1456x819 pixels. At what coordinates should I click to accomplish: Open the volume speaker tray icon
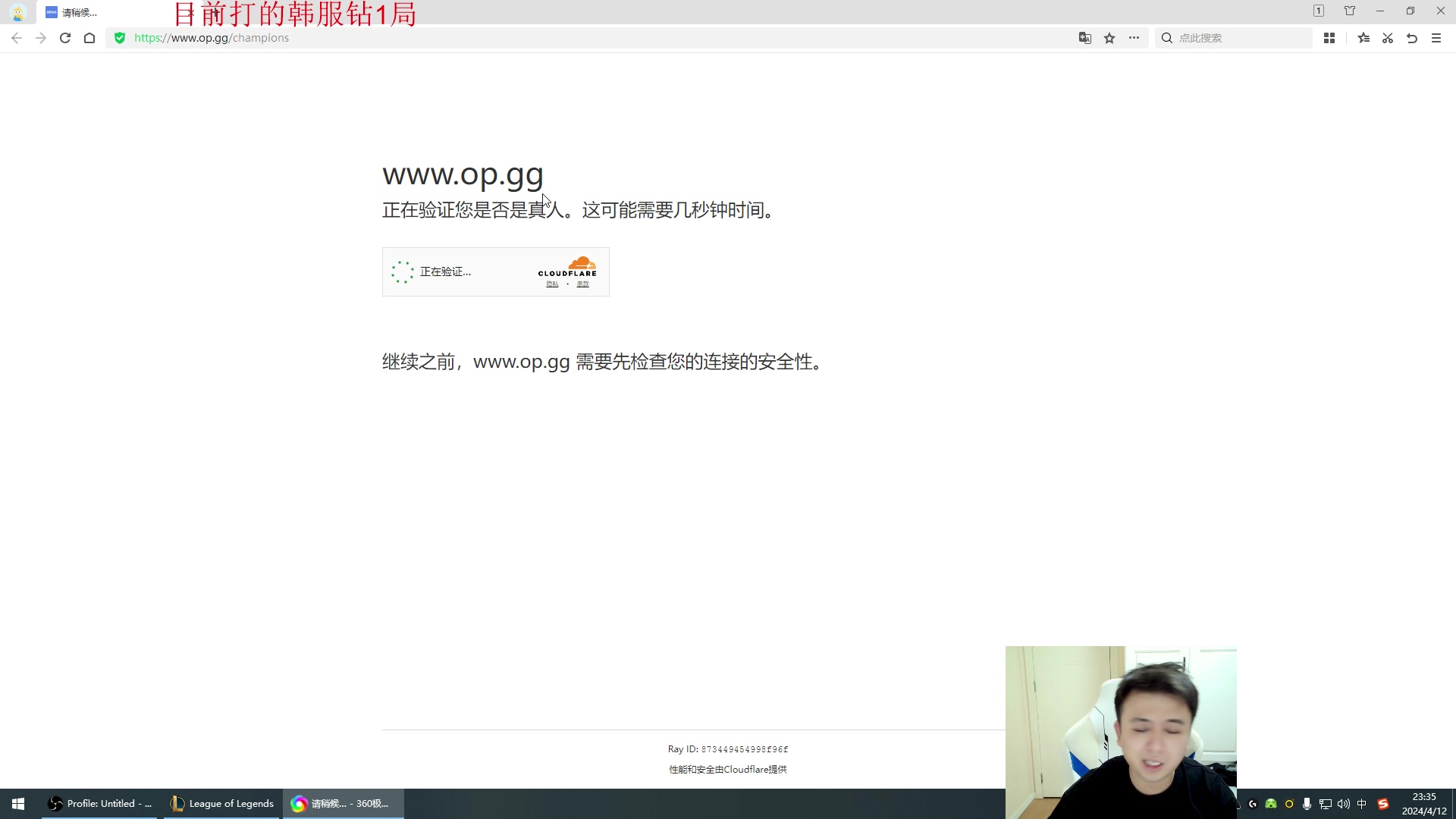click(x=1343, y=804)
